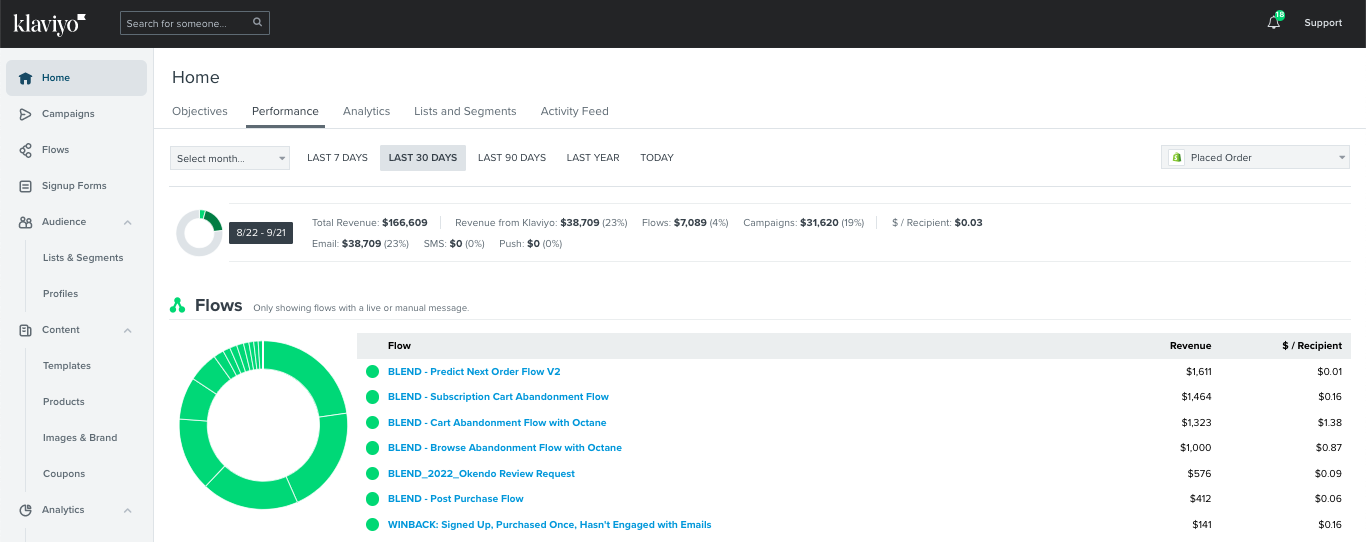Screen dimensions: 1366x542
Task: Click the Klaviyo logo
Action: pos(50,23)
